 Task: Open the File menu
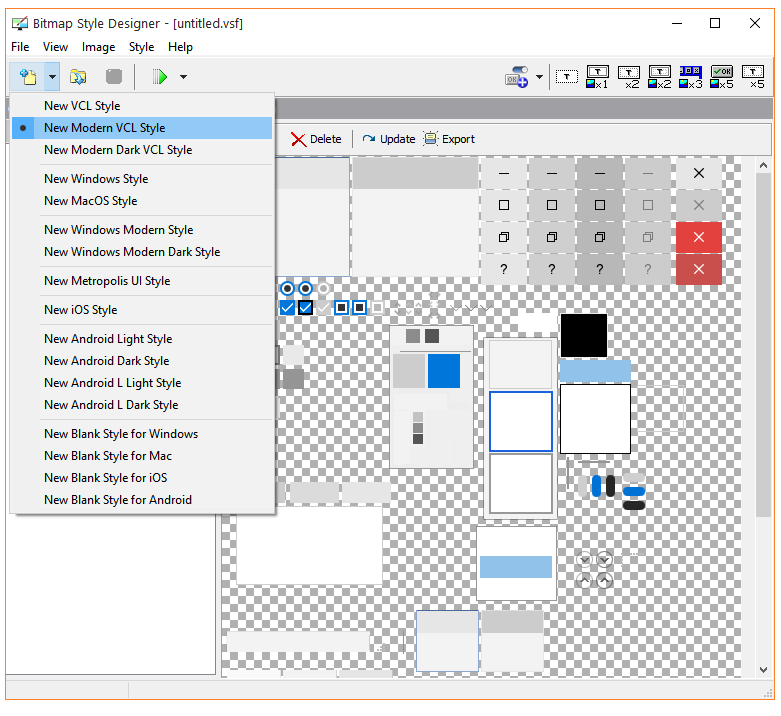tap(20, 47)
